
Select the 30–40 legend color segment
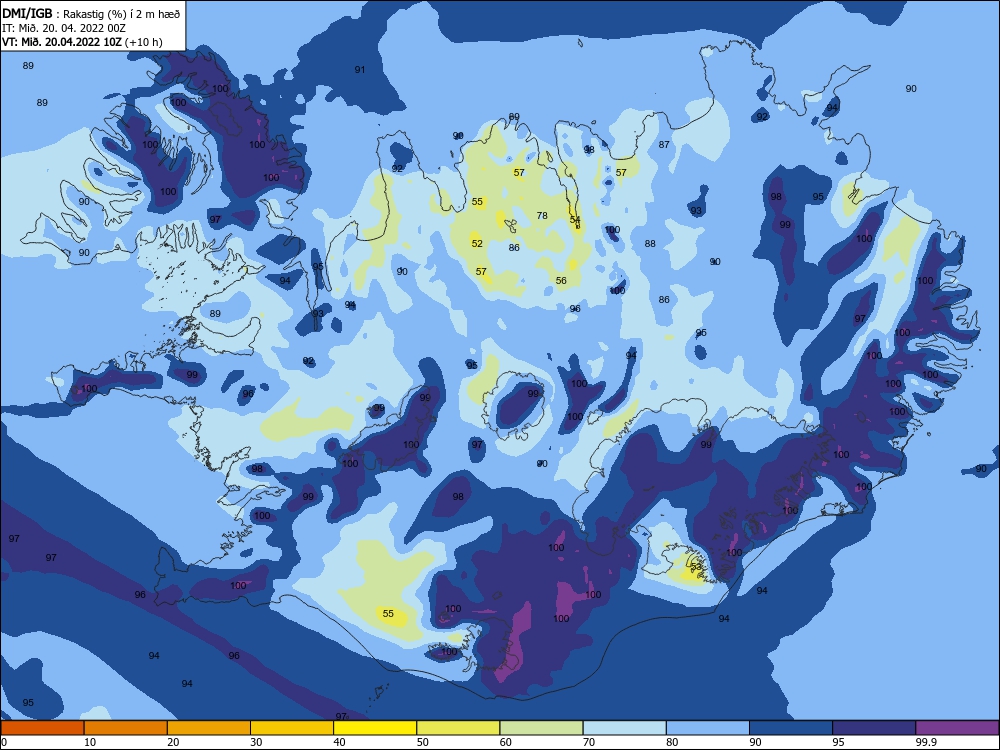[x=292, y=728]
